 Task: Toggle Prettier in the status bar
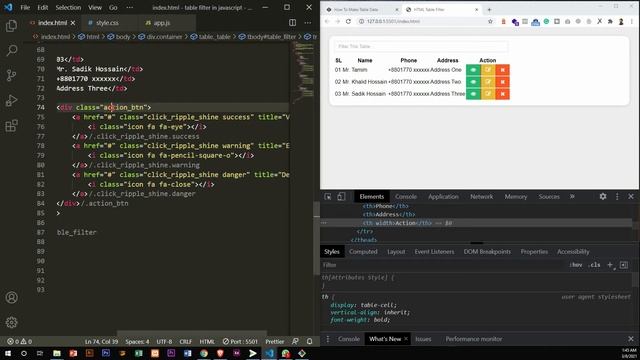275,341
